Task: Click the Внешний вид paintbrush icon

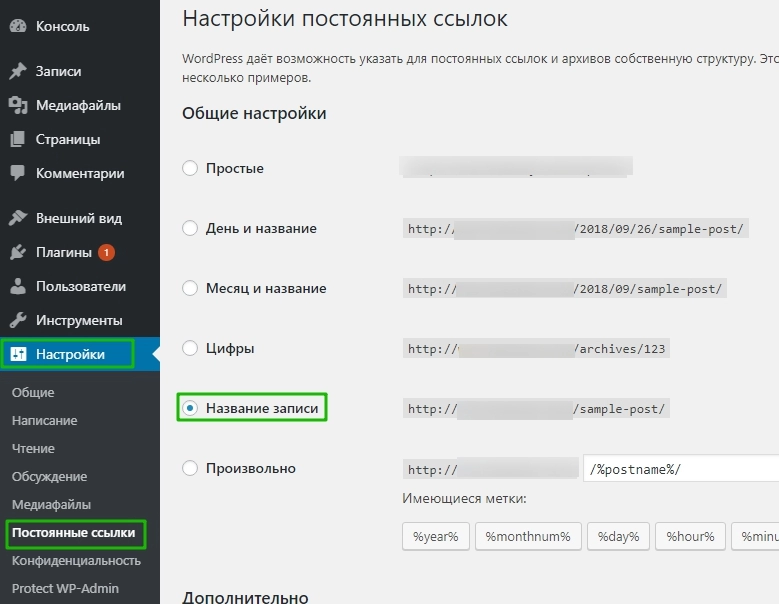Action: [x=18, y=218]
